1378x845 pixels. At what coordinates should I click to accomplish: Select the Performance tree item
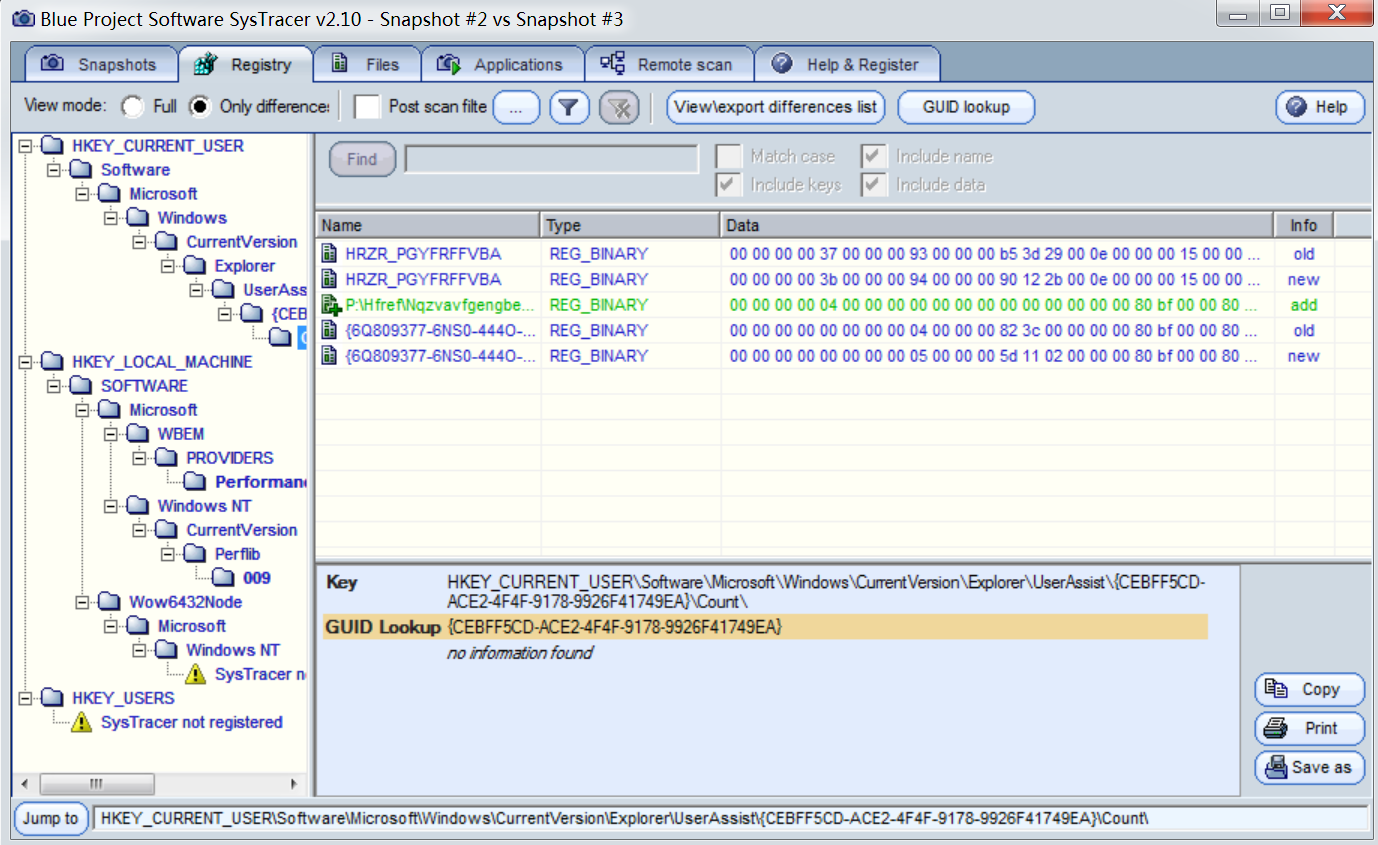pyautogui.click(x=260, y=482)
